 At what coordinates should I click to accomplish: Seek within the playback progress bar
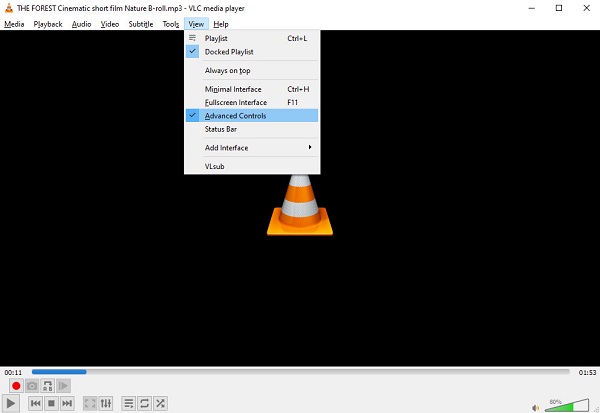click(301, 372)
